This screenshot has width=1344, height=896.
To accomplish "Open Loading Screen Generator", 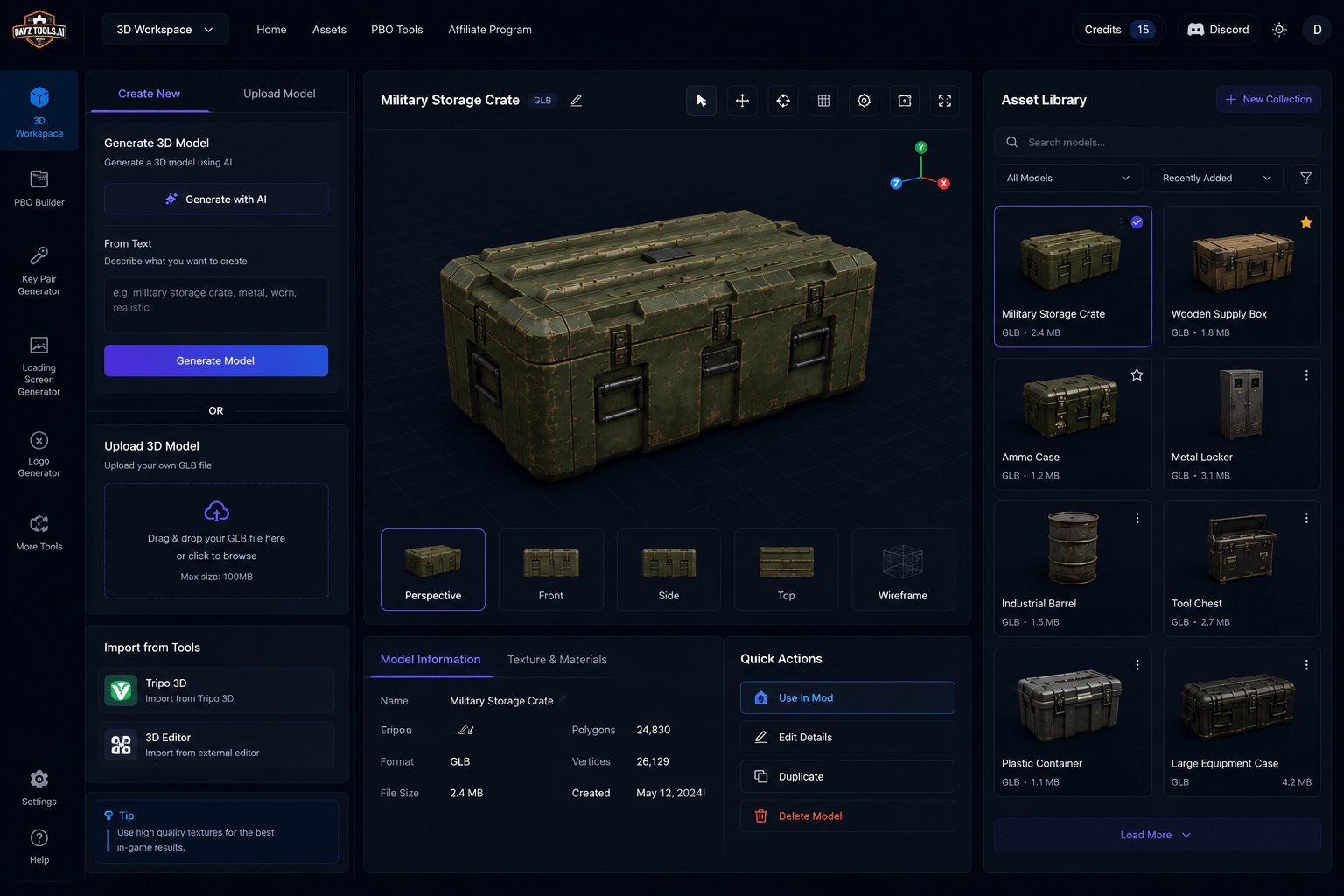I will tap(39, 366).
